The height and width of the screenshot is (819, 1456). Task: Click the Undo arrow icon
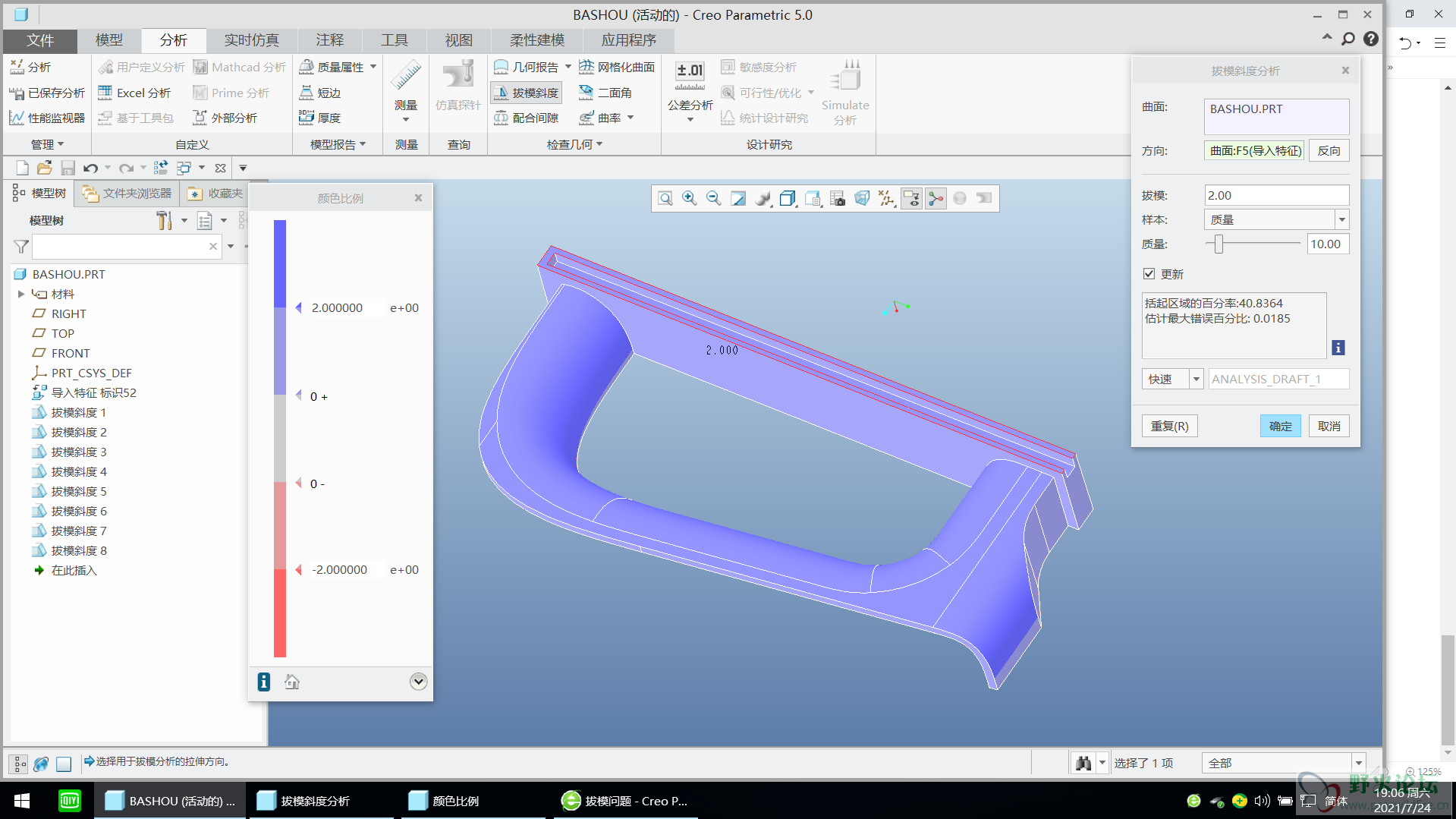91,168
